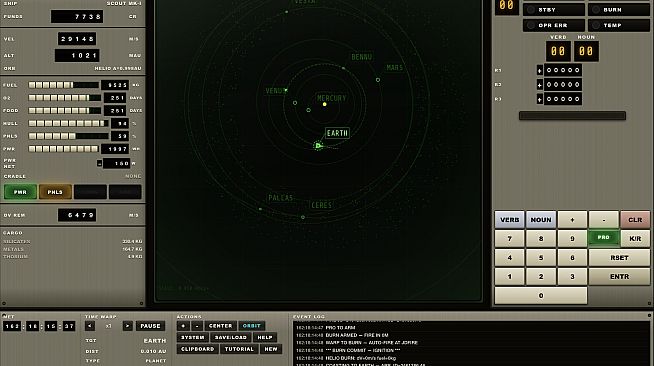Click the BURN indicator light

coord(619,10)
